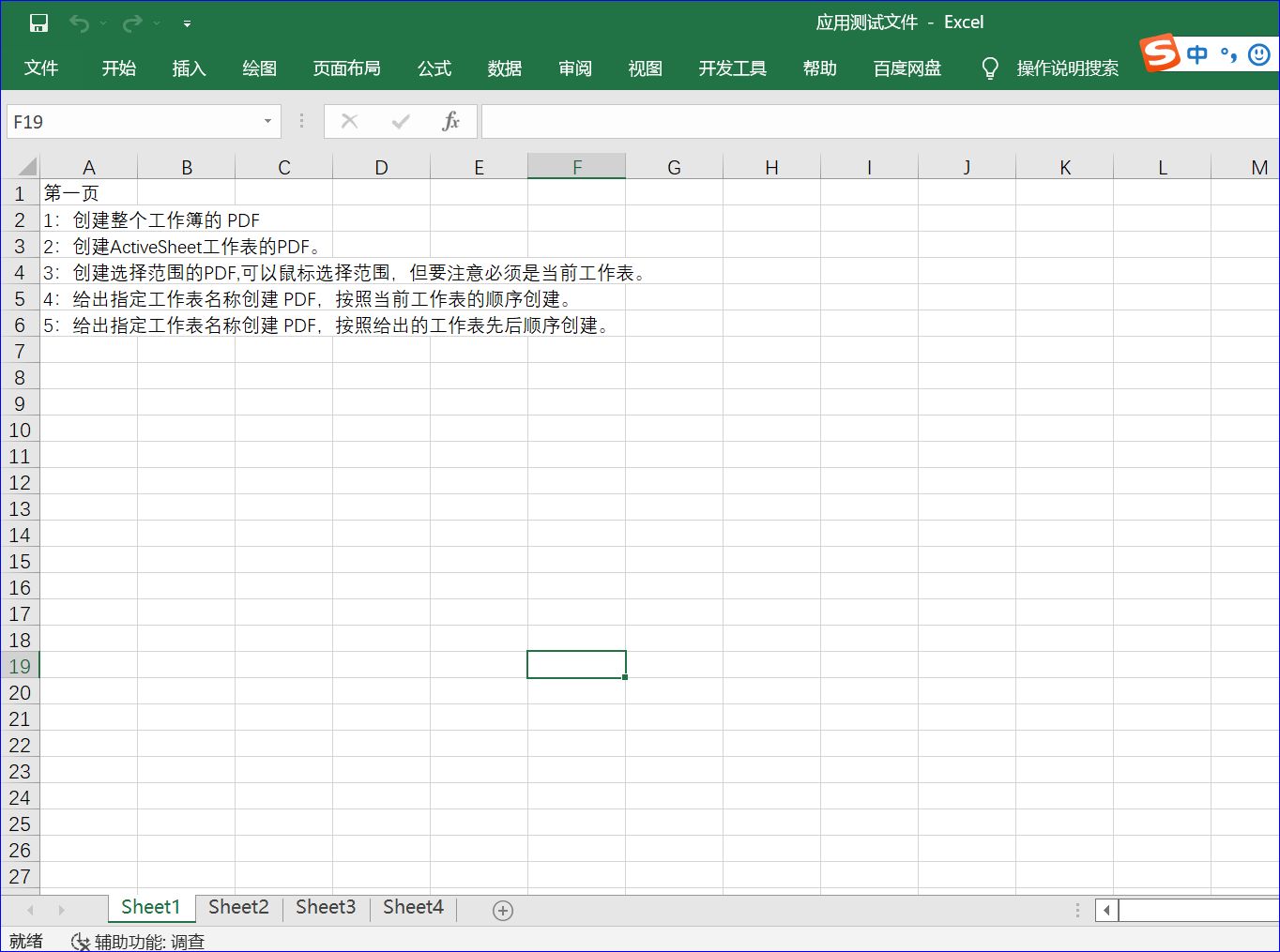
Task: Open the 百度网盘 ribbon tab
Action: click(x=907, y=68)
